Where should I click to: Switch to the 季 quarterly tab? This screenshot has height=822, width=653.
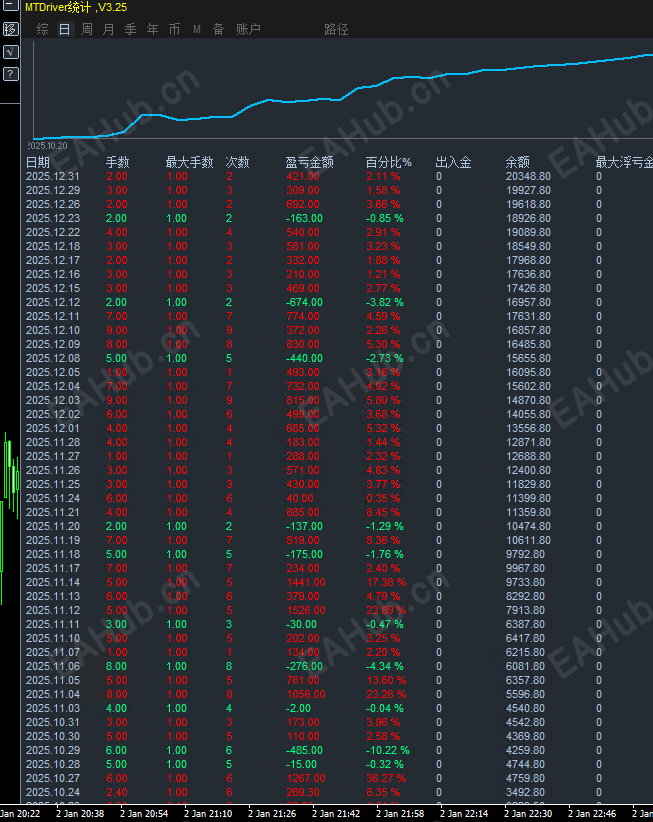(x=130, y=29)
